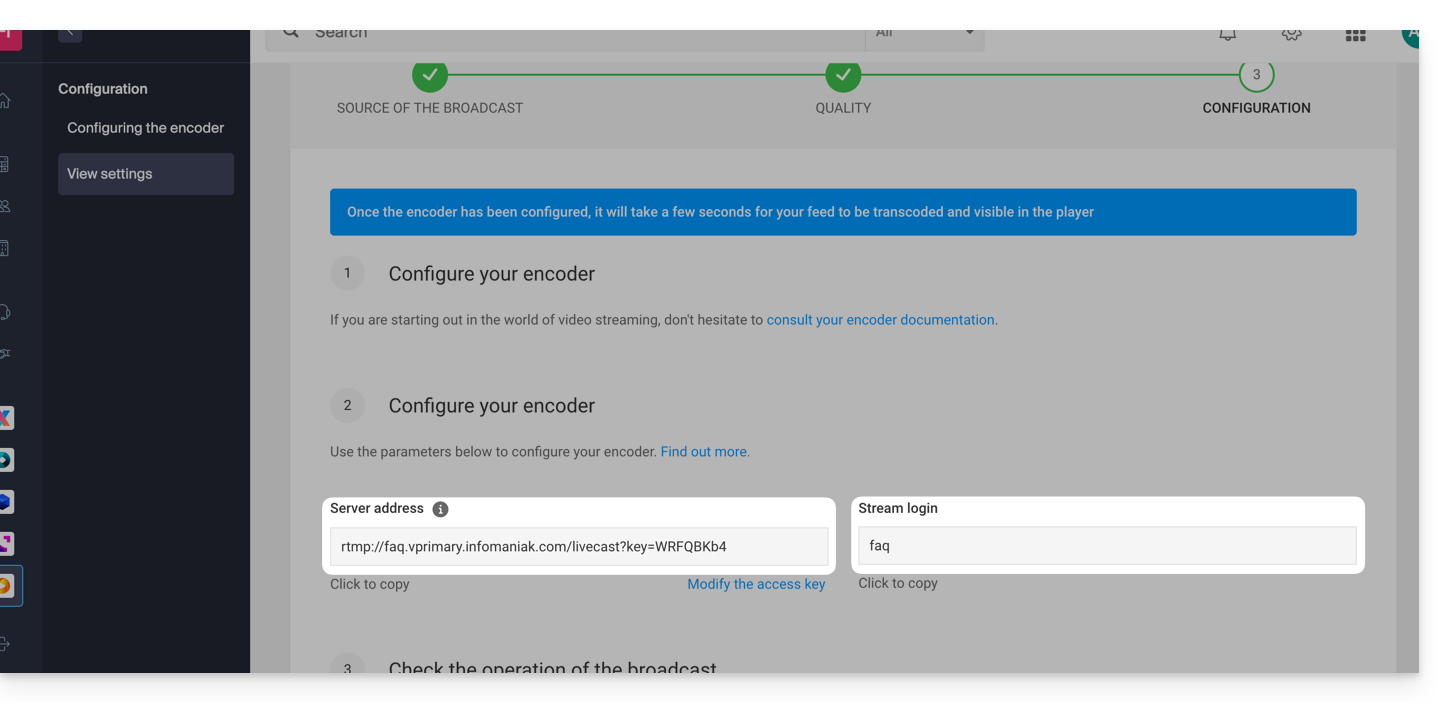1449x703 pixels.
Task: Click the Source of the Broadcast checkmark
Action: (430, 75)
